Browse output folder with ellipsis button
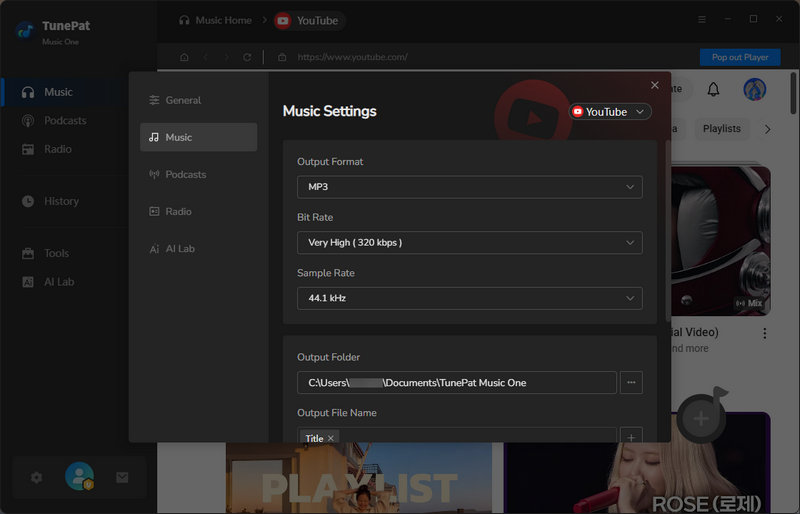Screen dimensions: 800x514 630,382
